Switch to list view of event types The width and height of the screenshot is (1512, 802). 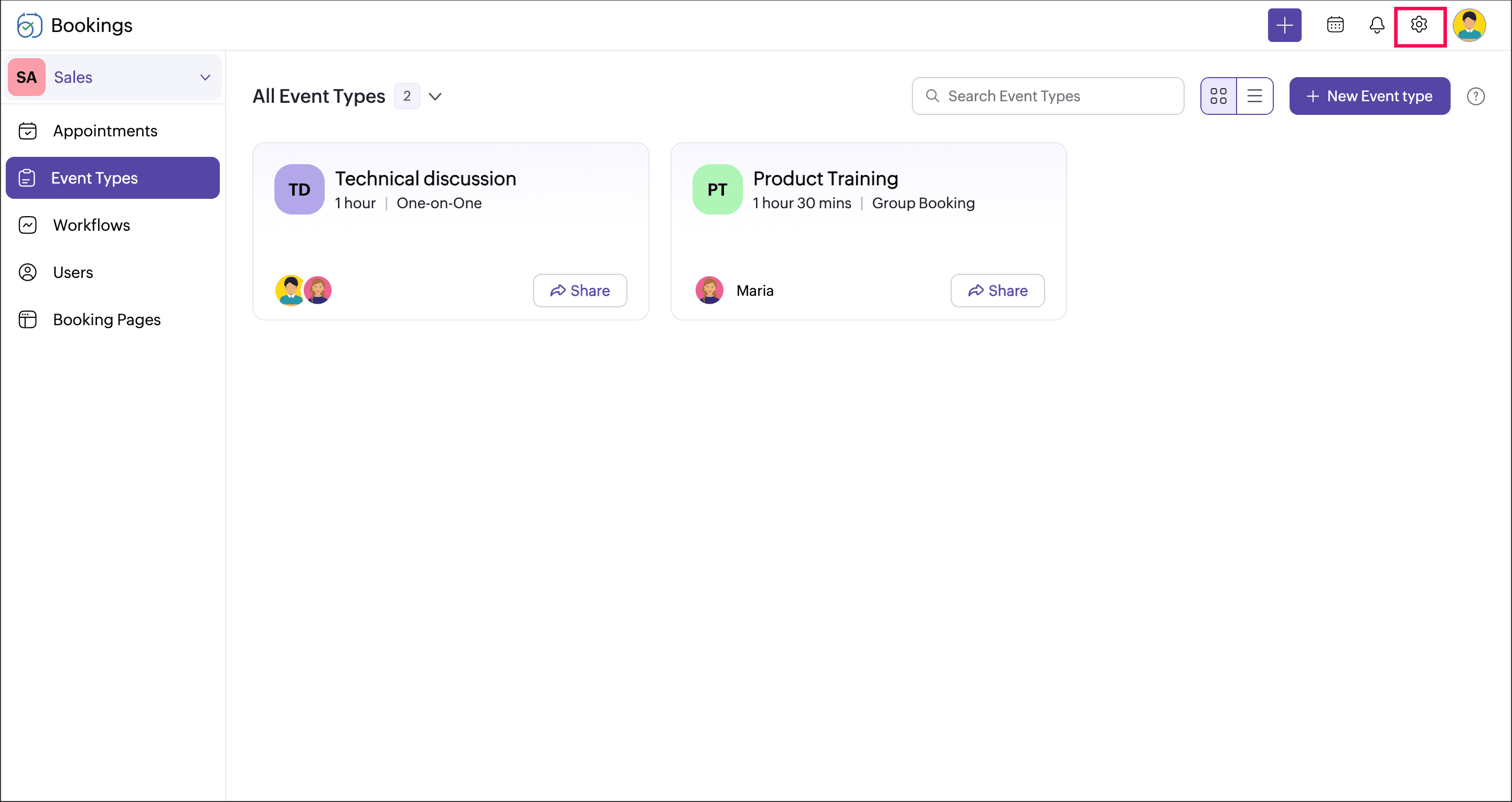(1255, 96)
